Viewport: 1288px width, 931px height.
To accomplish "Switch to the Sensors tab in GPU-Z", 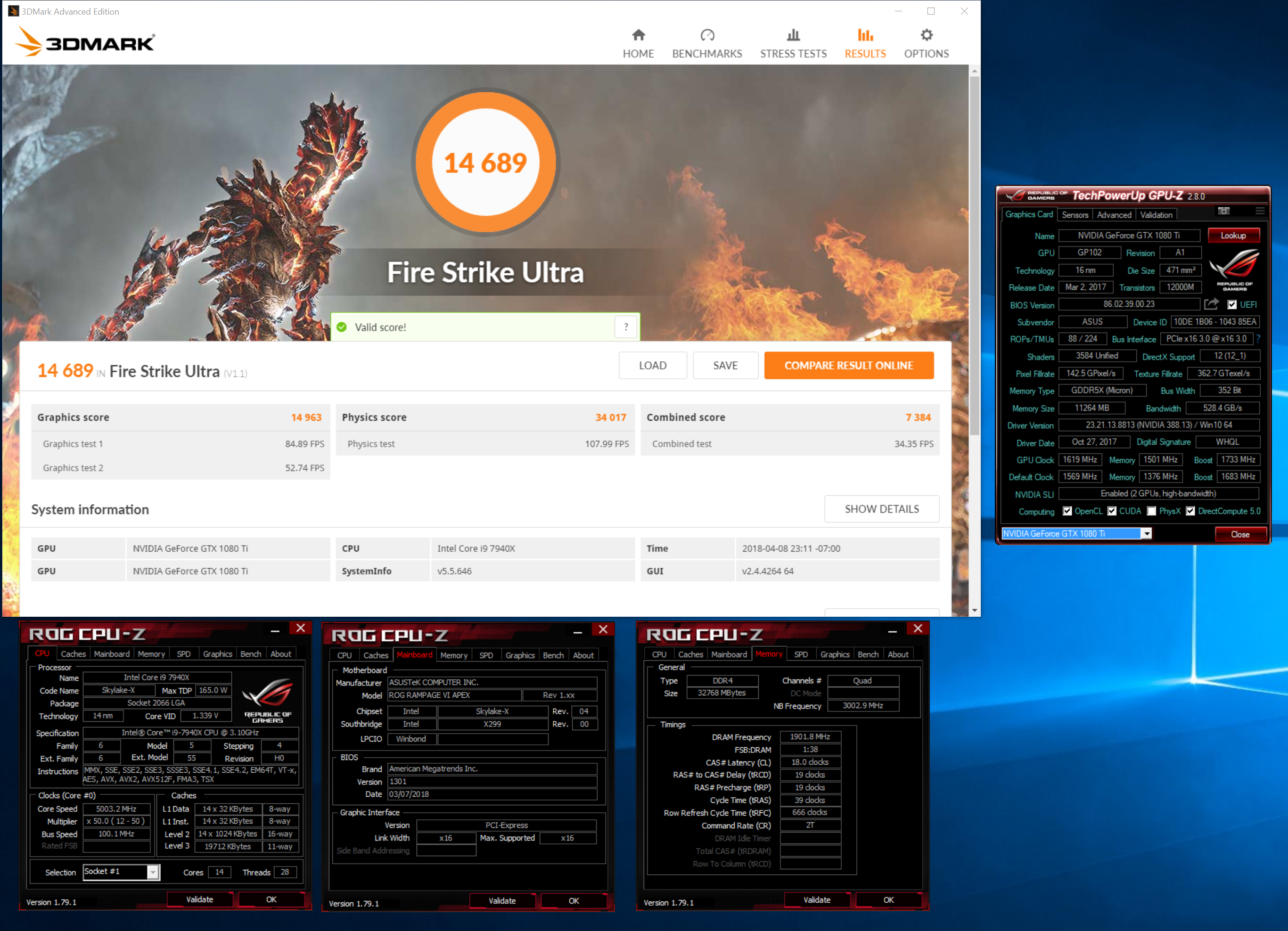I will coord(1075,214).
